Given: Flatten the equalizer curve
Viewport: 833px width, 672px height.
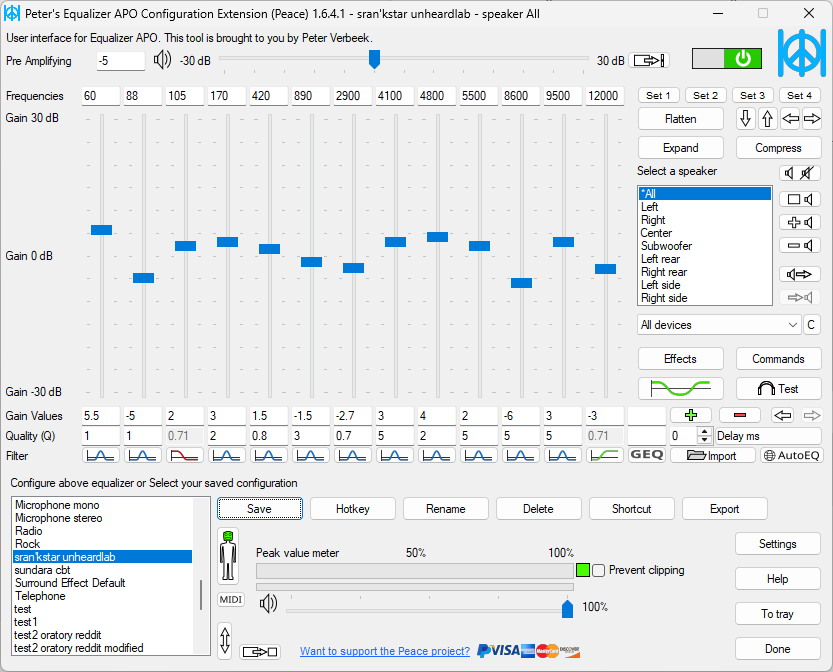Looking at the screenshot, I should click(x=681, y=119).
